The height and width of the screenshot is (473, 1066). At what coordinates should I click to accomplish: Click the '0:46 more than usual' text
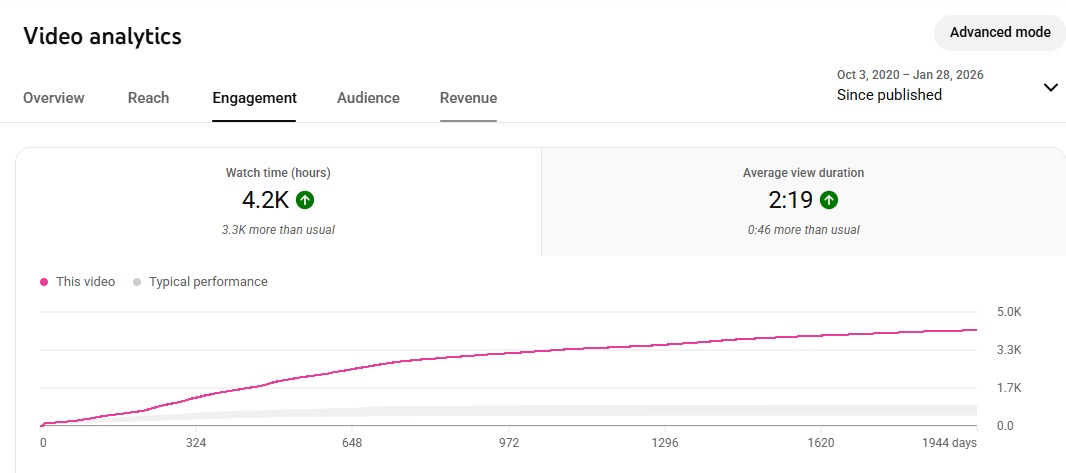coord(803,230)
